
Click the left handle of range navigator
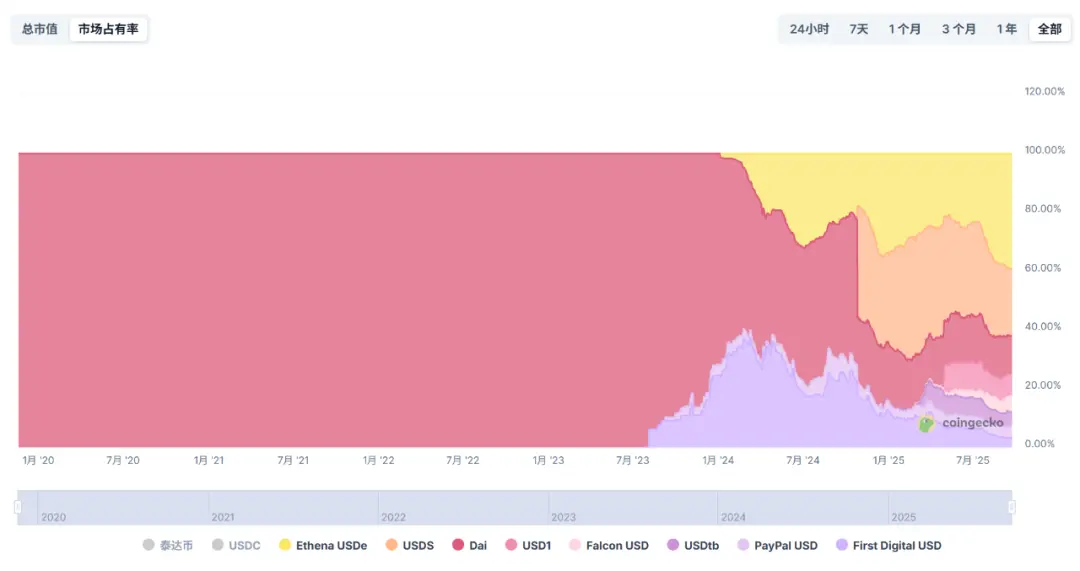(18, 508)
